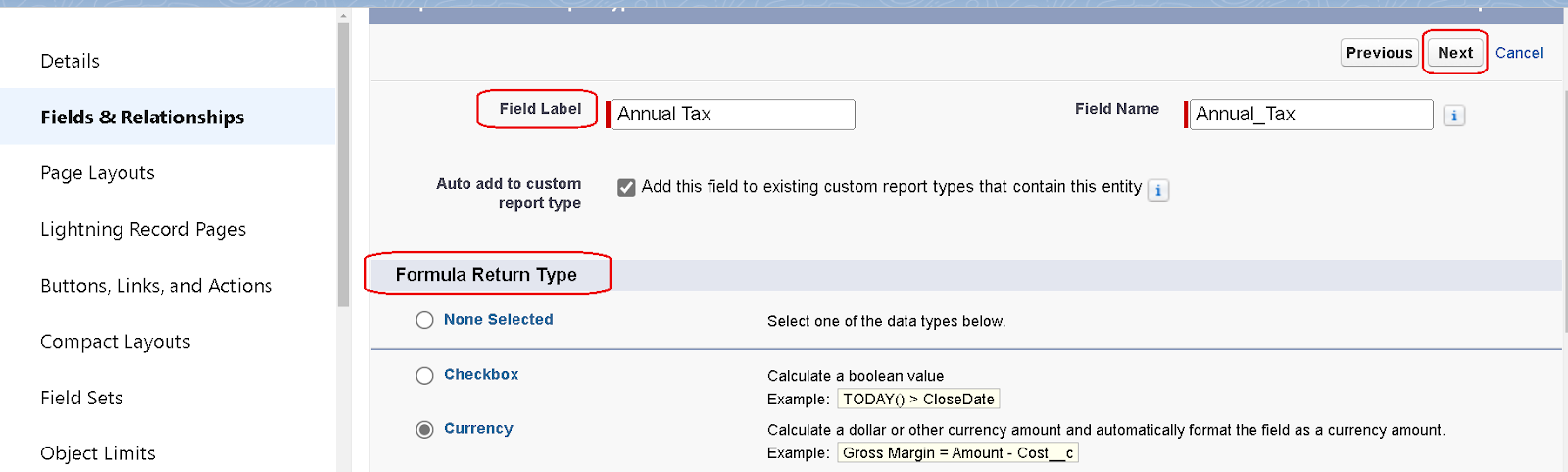Focus the Field Name input with Annual_Tax
The height and width of the screenshot is (472, 1568).
point(1311,115)
